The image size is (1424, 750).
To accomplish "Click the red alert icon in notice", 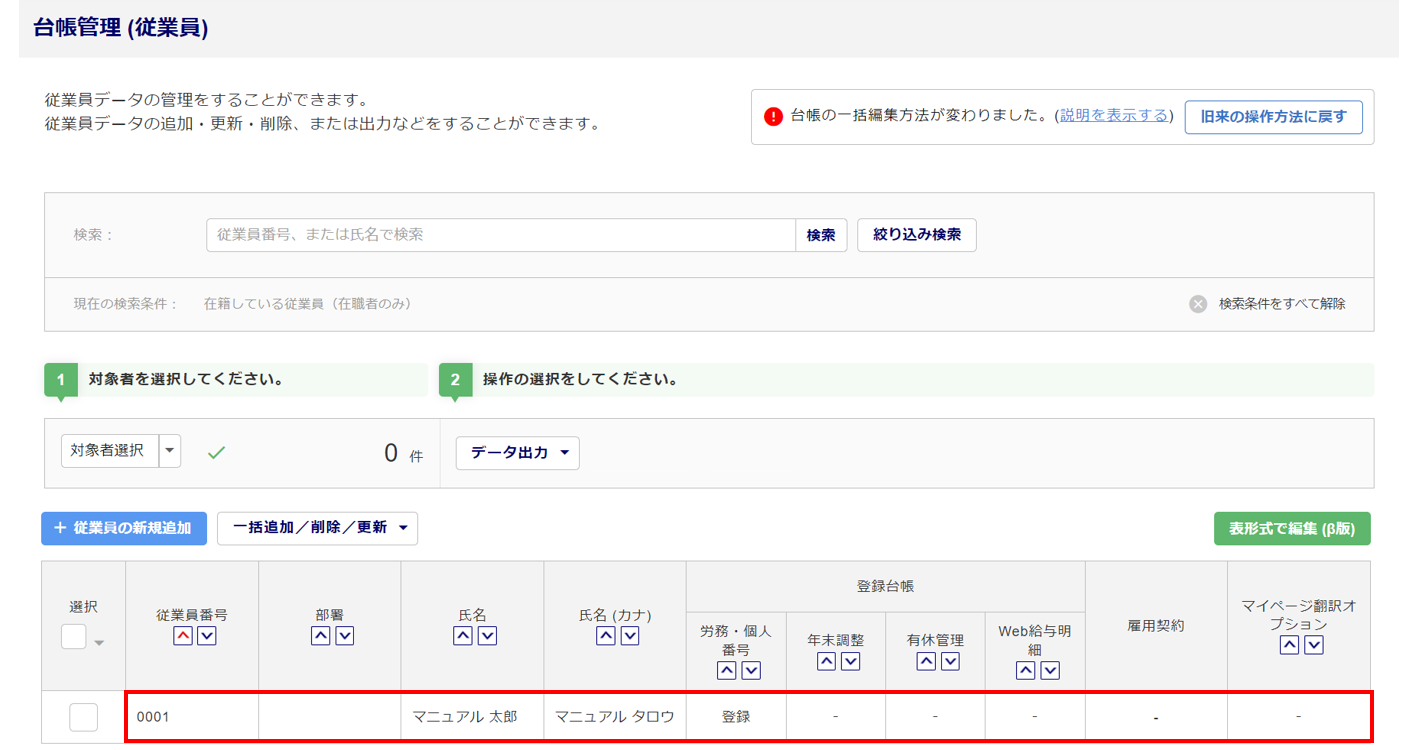I will coord(773,116).
